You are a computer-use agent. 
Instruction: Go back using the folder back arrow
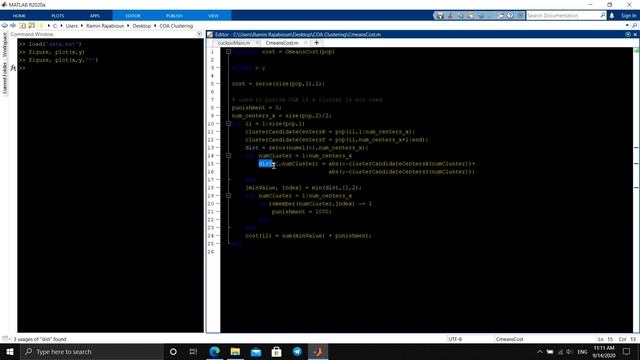pos(4,26)
